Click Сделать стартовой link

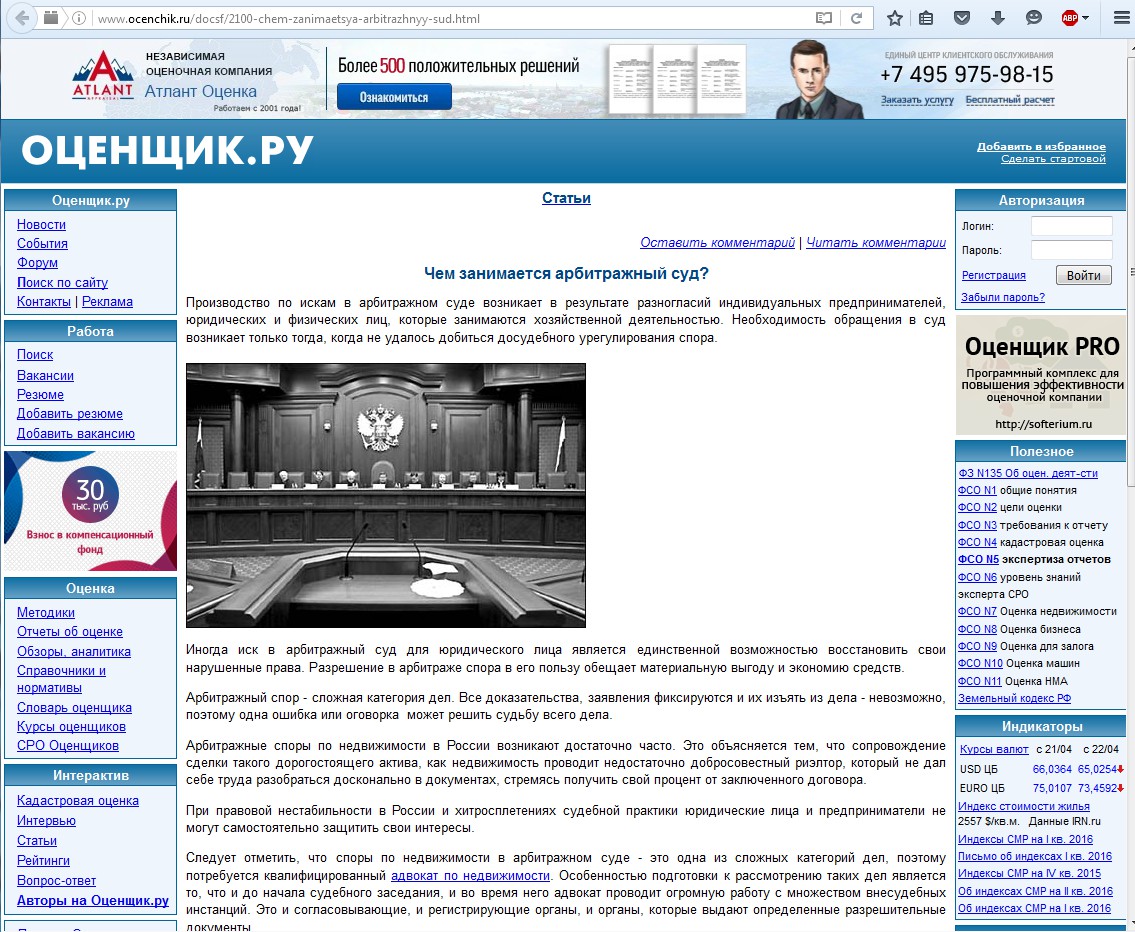1053,158
